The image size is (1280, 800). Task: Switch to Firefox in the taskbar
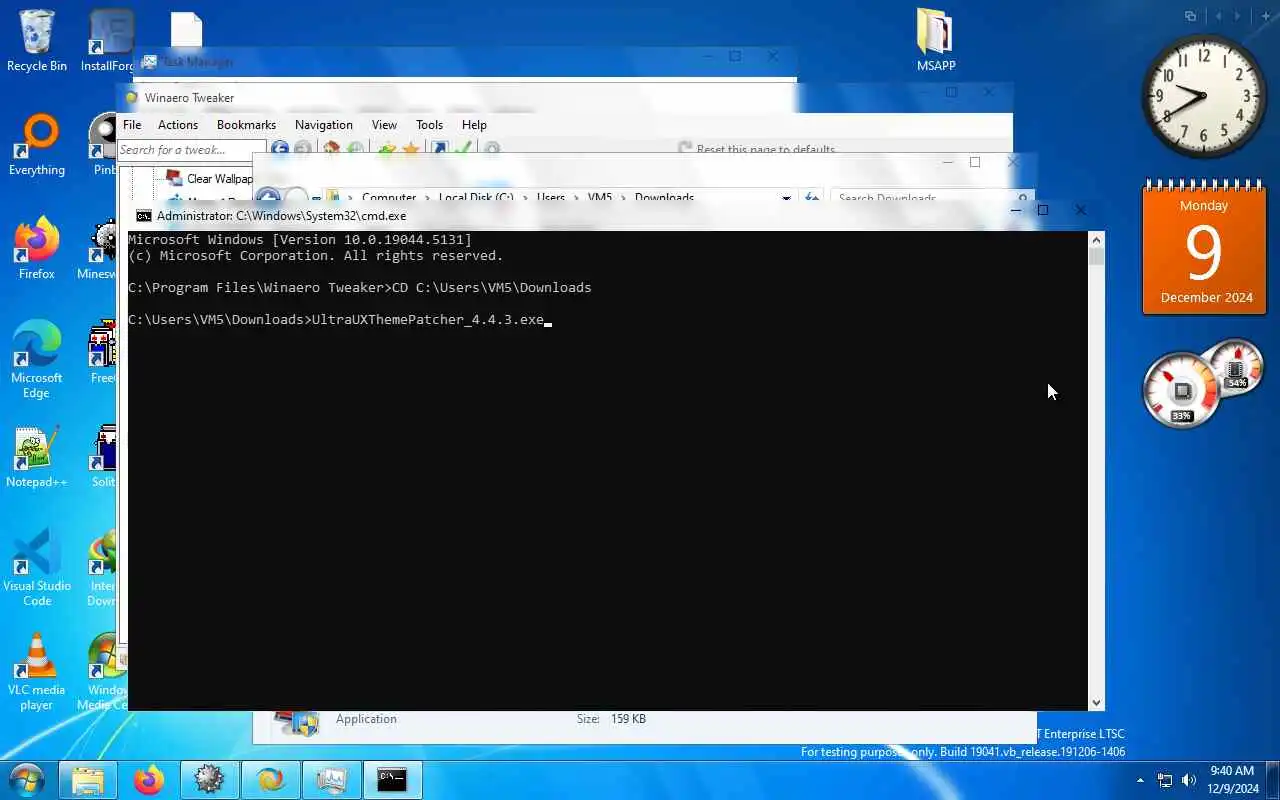click(x=149, y=780)
